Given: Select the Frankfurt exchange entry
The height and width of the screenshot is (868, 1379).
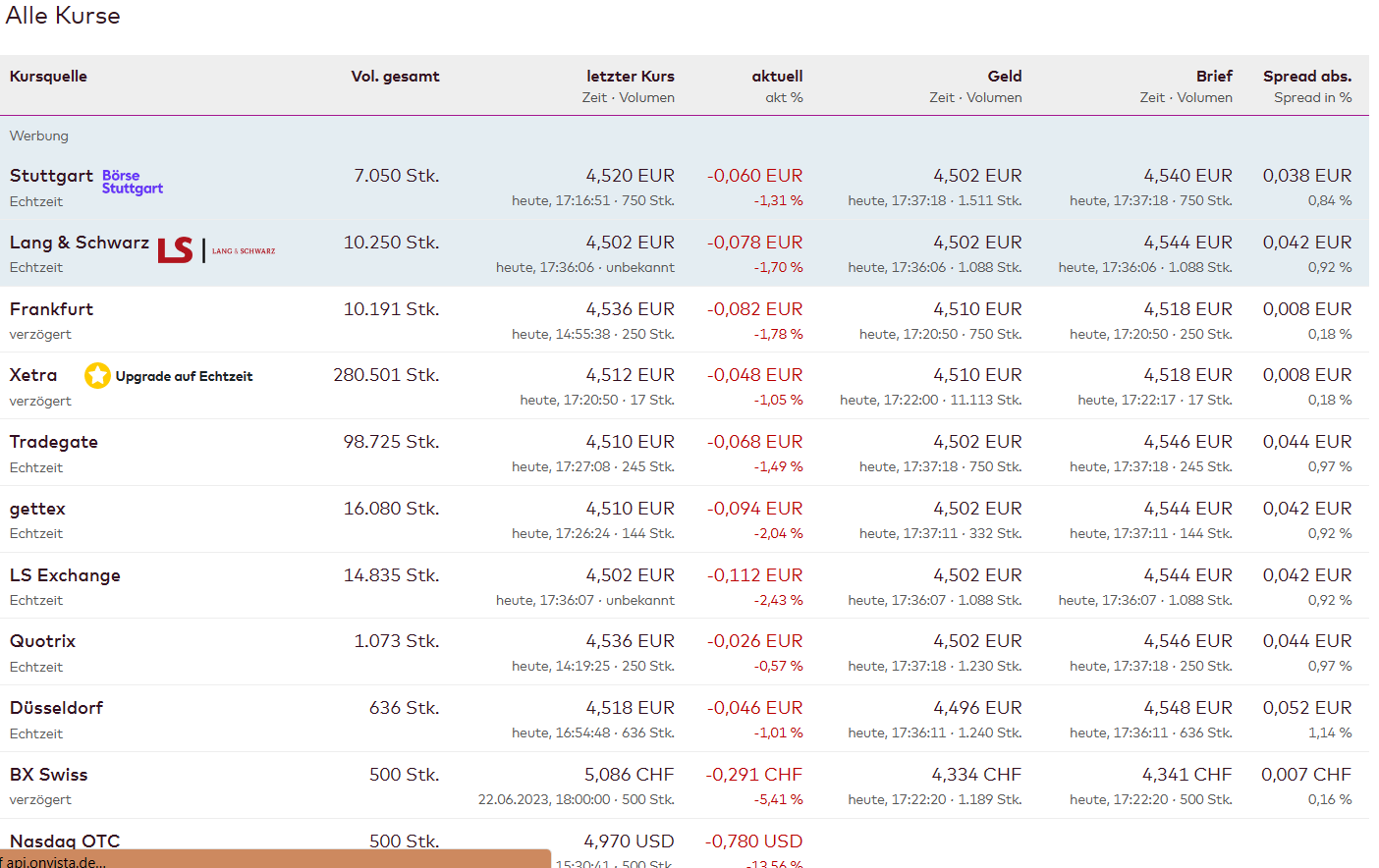Looking at the screenshot, I should 51,309.
